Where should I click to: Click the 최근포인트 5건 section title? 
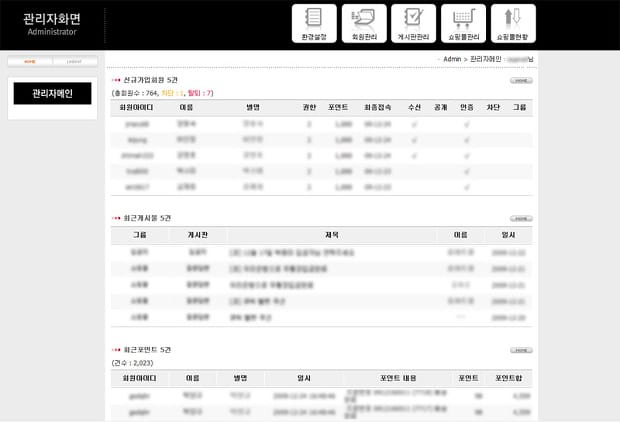click(147, 350)
